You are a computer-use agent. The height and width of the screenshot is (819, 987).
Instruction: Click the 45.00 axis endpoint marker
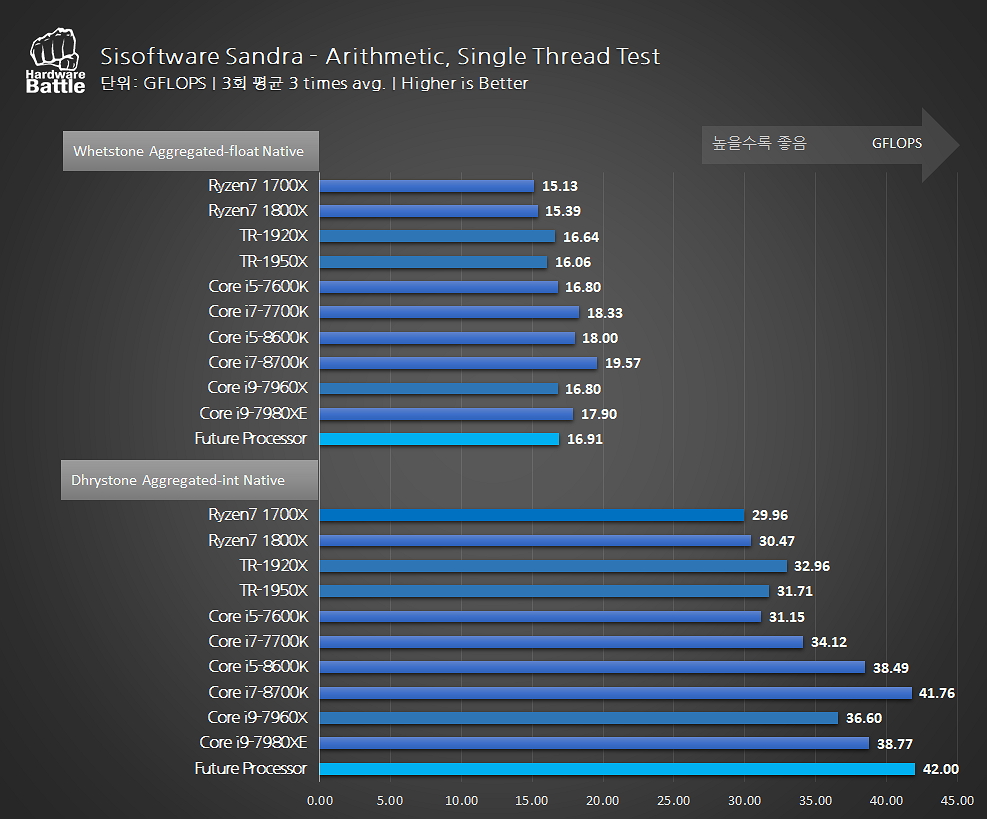(x=956, y=800)
